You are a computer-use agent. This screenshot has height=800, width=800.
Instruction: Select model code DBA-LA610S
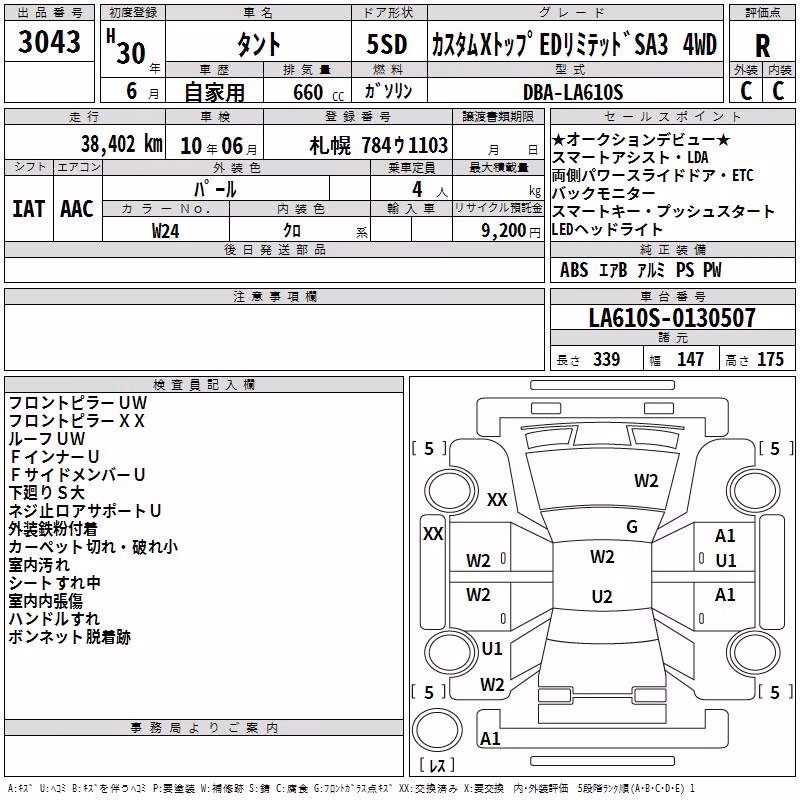coord(573,92)
